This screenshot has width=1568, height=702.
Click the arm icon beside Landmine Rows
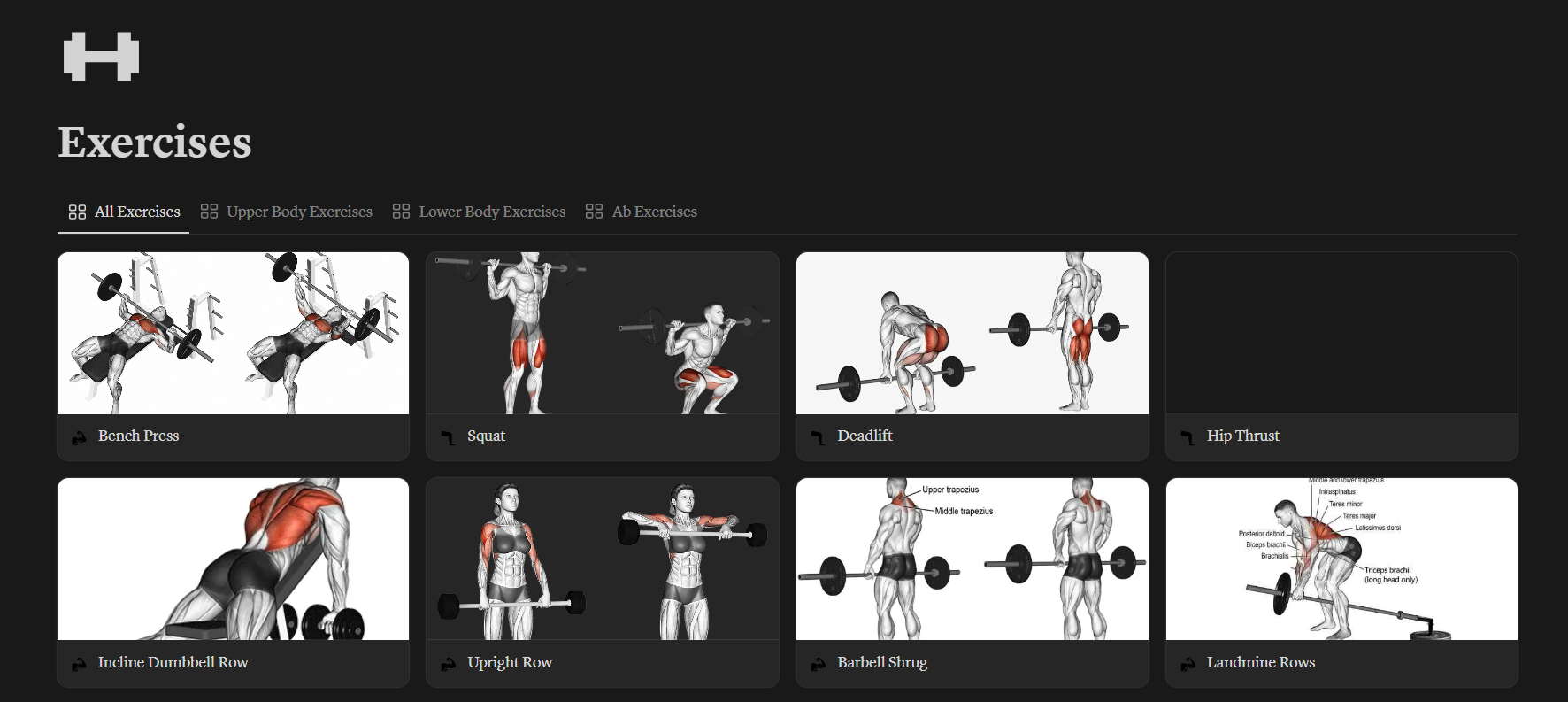[1188, 663]
